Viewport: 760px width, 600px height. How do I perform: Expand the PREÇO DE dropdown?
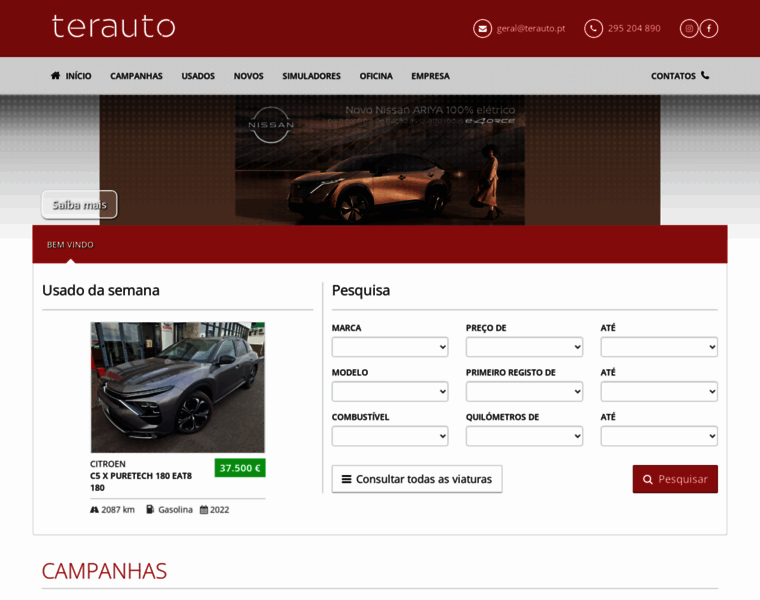524,347
